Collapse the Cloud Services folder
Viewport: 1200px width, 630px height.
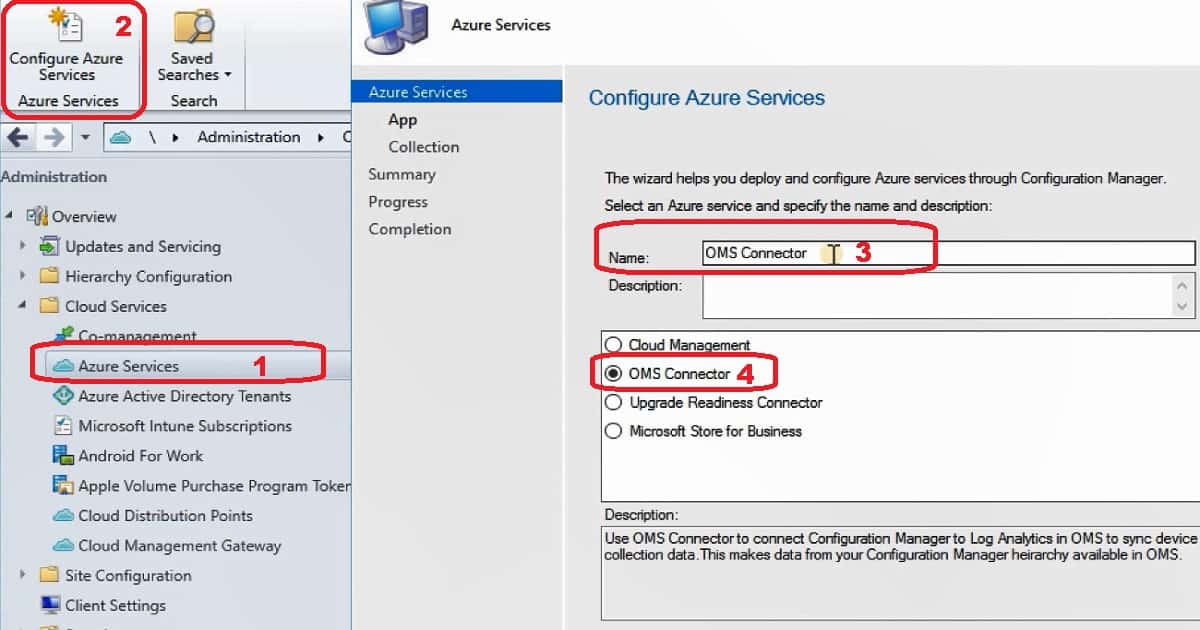pyautogui.click(x=24, y=306)
